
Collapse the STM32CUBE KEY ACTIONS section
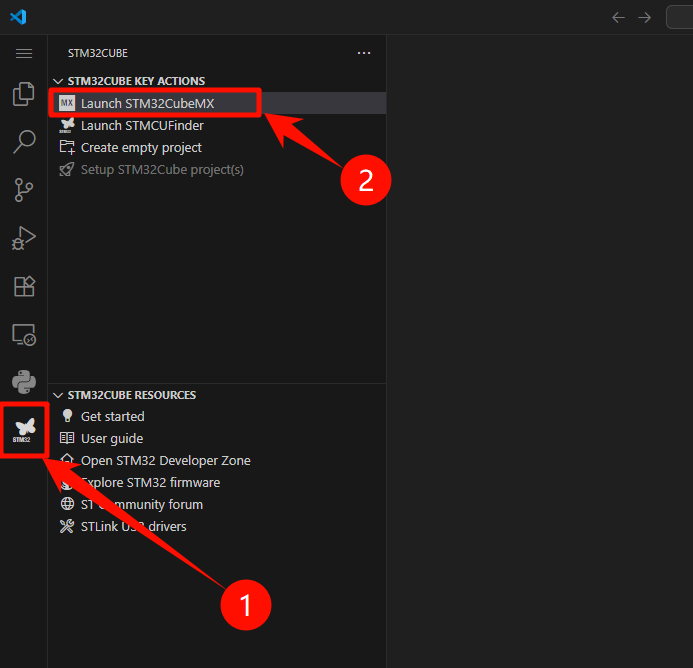click(58, 81)
